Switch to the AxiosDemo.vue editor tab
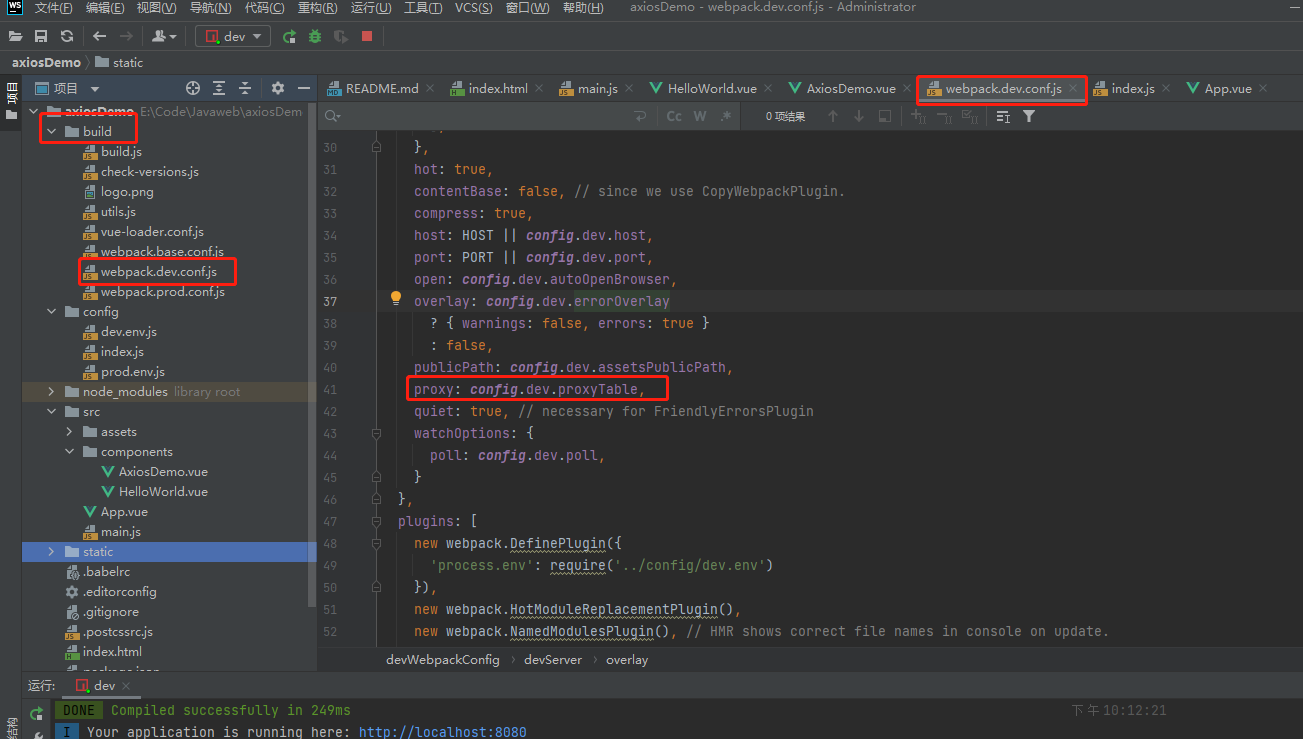 tap(851, 88)
